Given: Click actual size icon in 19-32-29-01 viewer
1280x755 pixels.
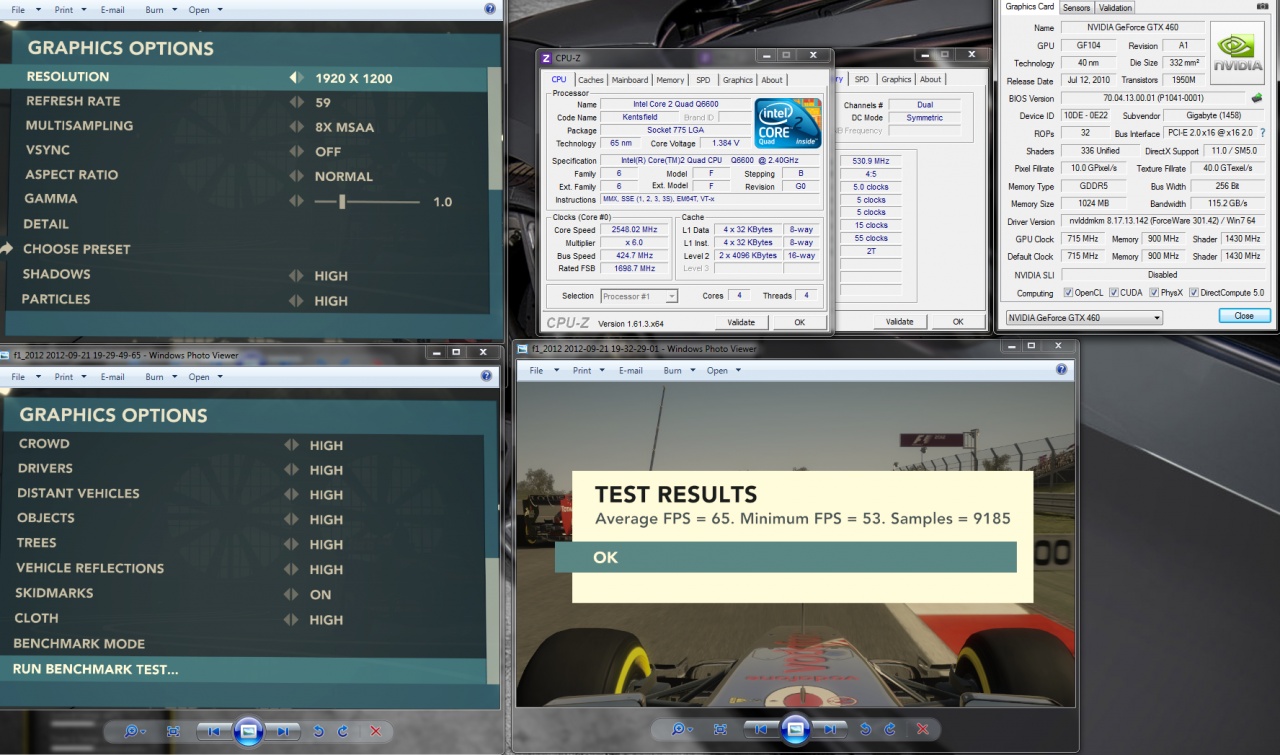Looking at the screenshot, I should pyautogui.click(x=720, y=729).
